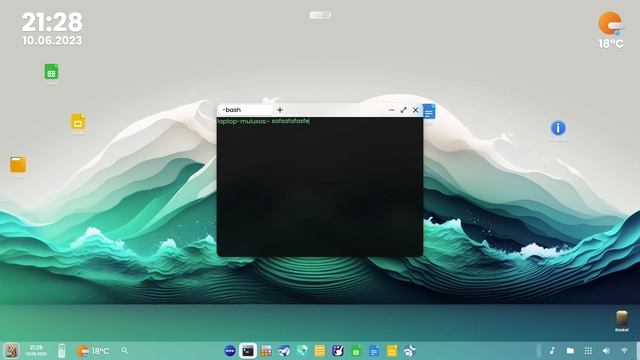Open the purple guitar music dock icon
Viewport: 640px width, 360px height.
point(338,351)
